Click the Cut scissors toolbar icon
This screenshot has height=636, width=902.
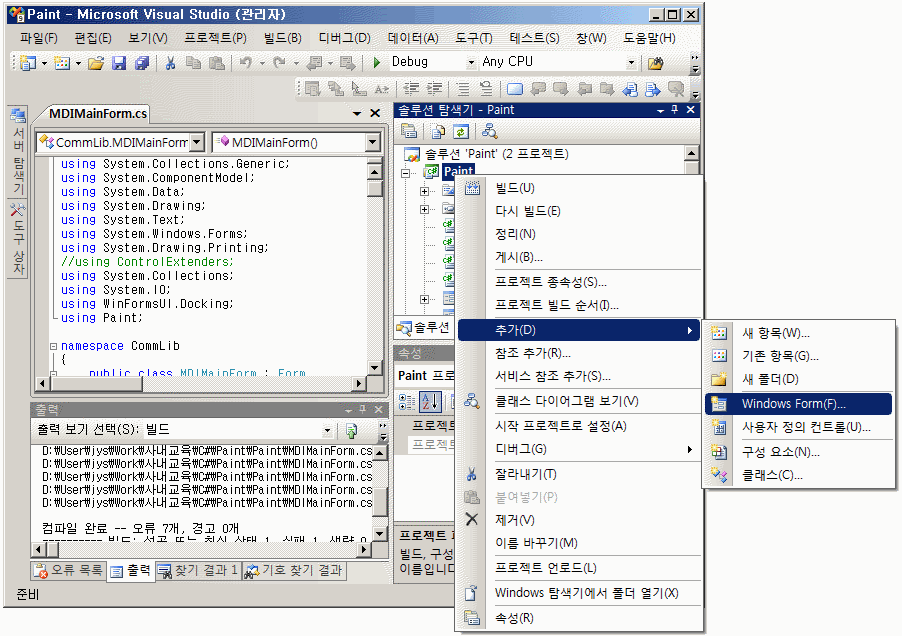pyautogui.click(x=170, y=63)
